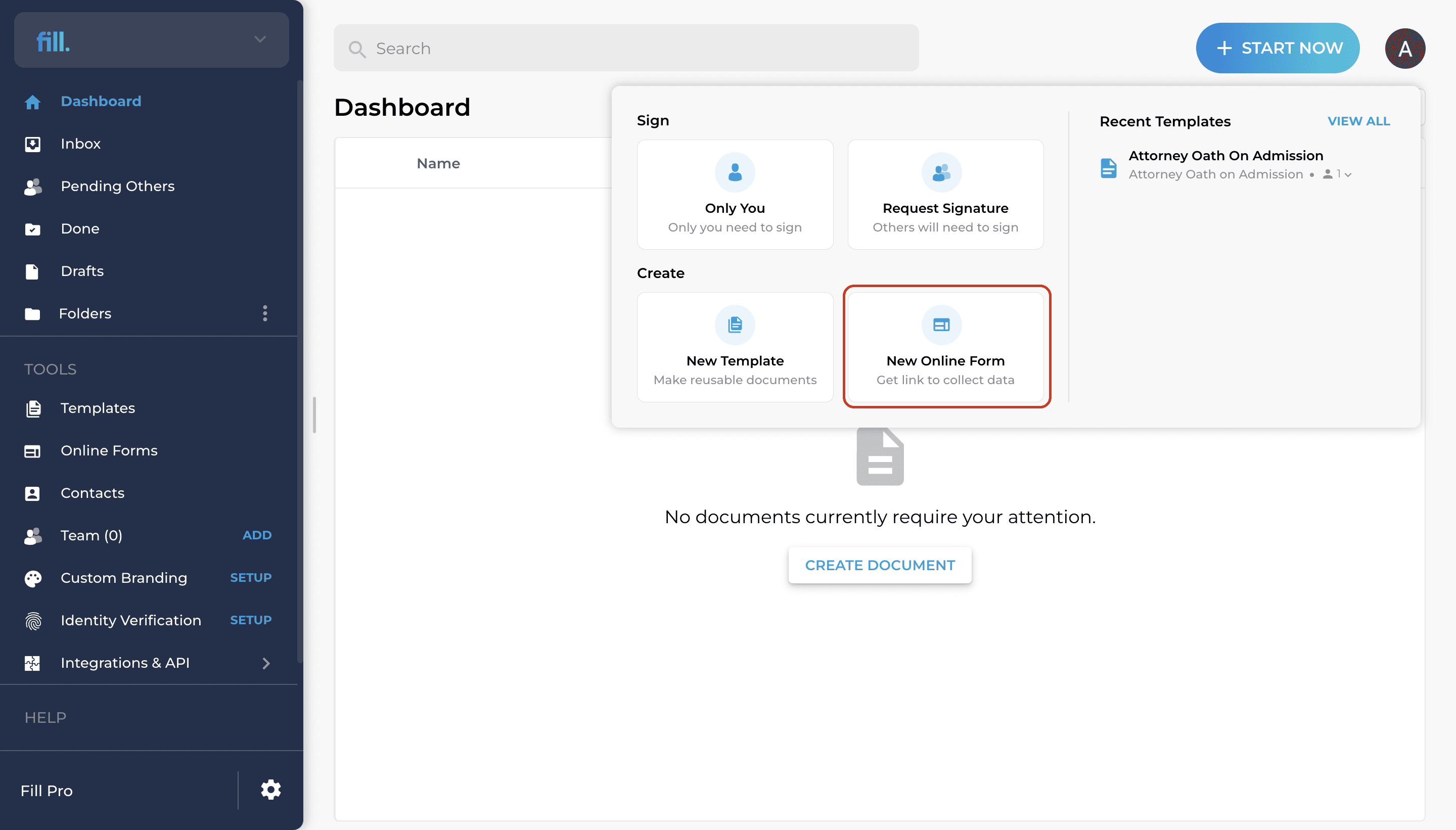1456x830 pixels.
Task: Click the CREATE DOCUMENT button
Action: [880, 565]
